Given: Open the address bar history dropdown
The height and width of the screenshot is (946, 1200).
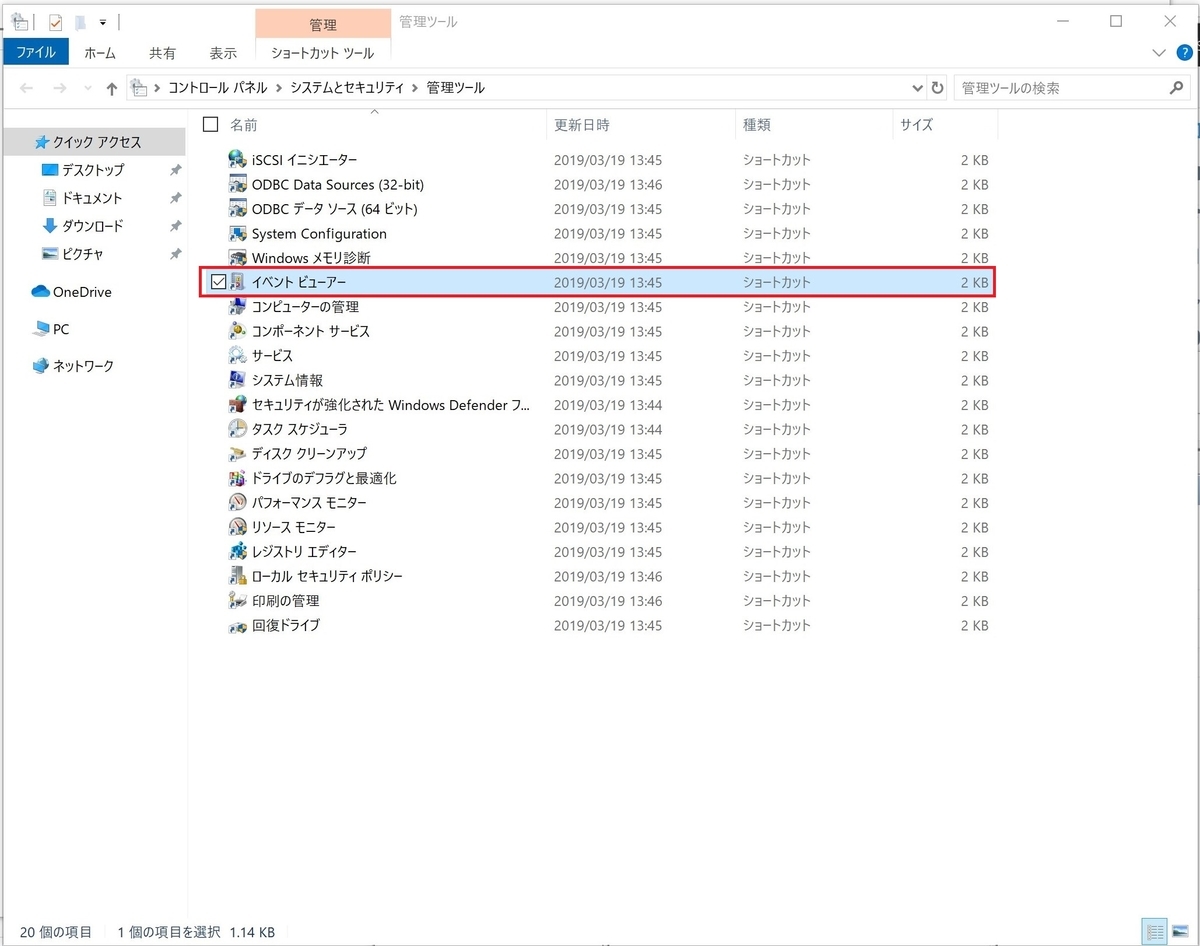Looking at the screenshot, I should [x=917, y=88].
